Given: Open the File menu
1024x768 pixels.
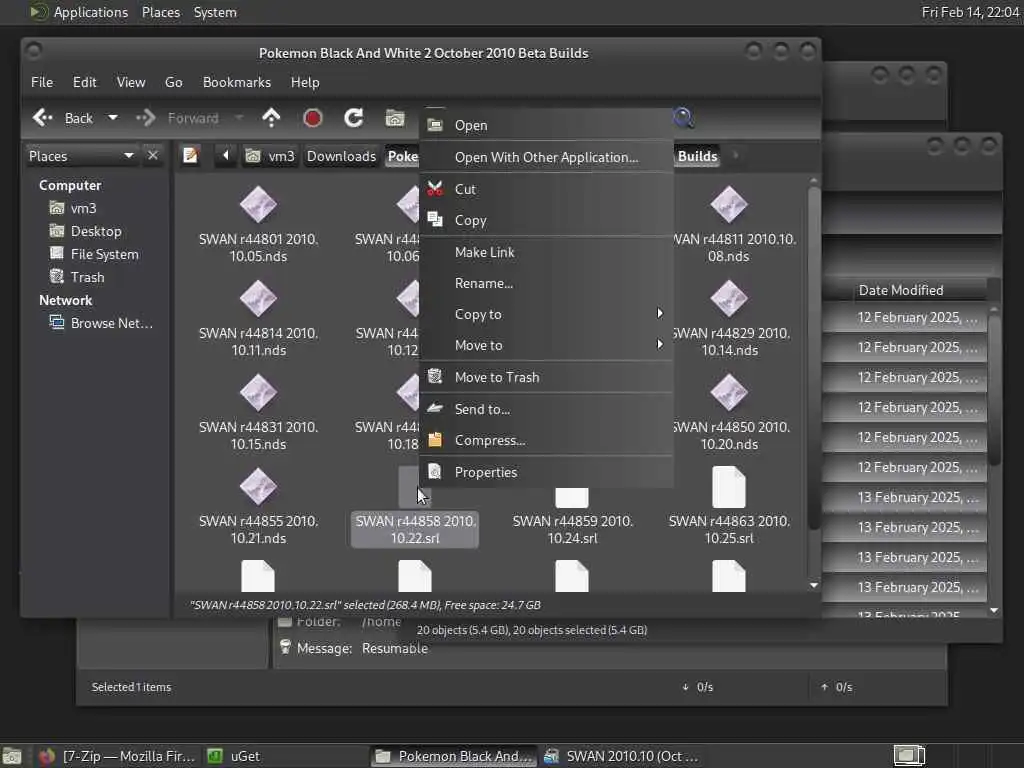Looking at the screenshot, I should [x=42, y=82].
